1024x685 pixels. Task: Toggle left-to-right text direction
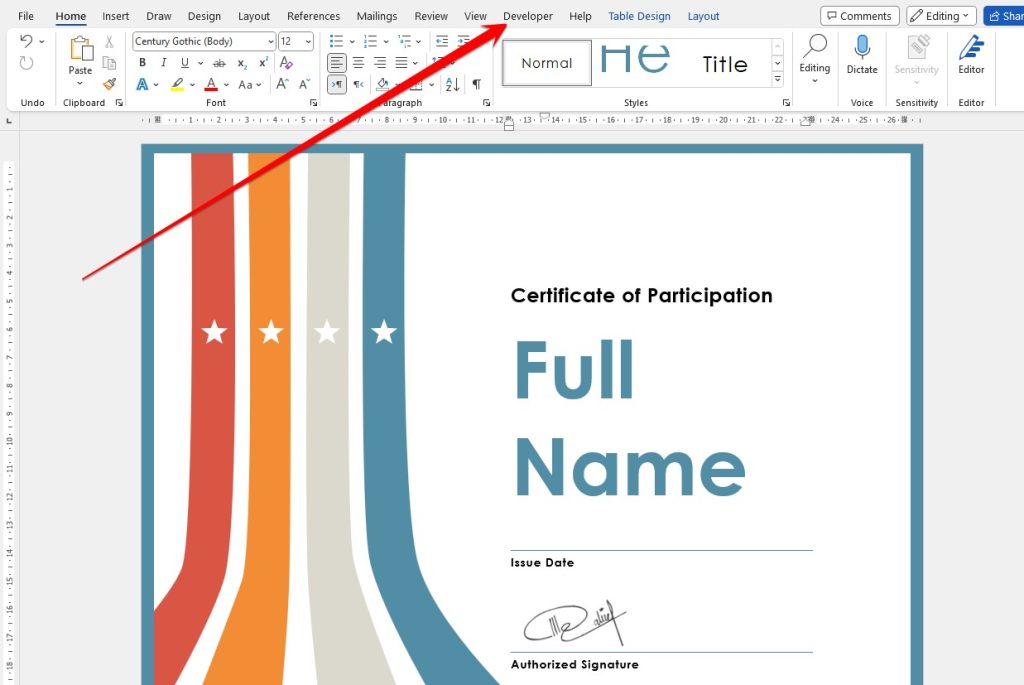click(x=337, y=84)
